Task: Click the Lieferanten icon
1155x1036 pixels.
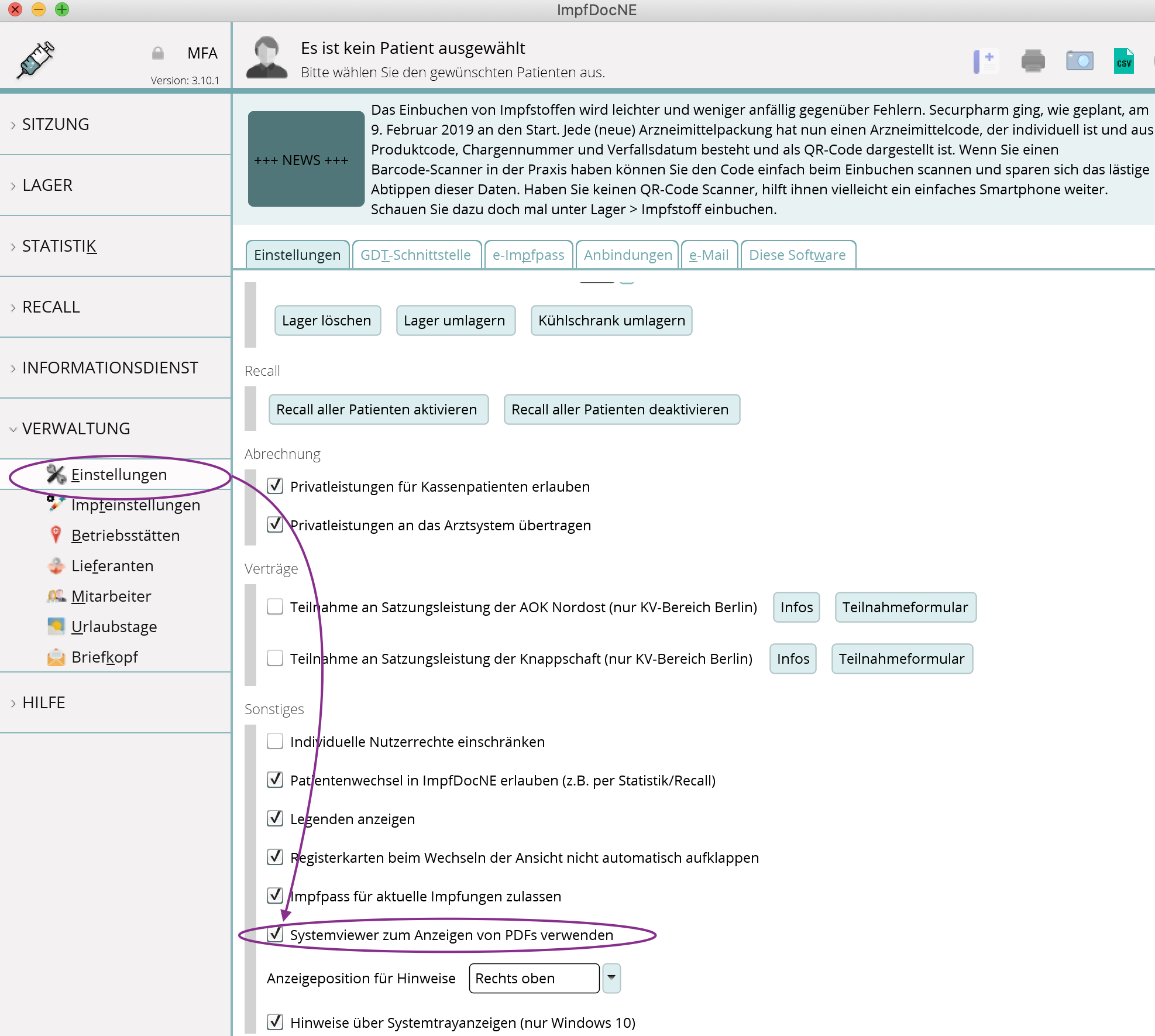Action: click(56, 565)
